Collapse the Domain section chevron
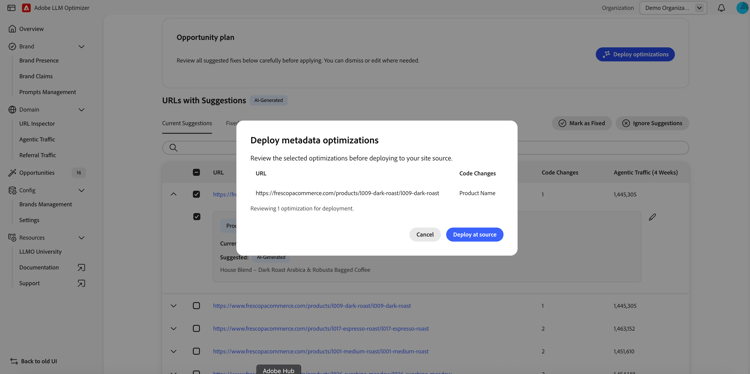Viewport: 750px width, 374px height. coord(81,110)
